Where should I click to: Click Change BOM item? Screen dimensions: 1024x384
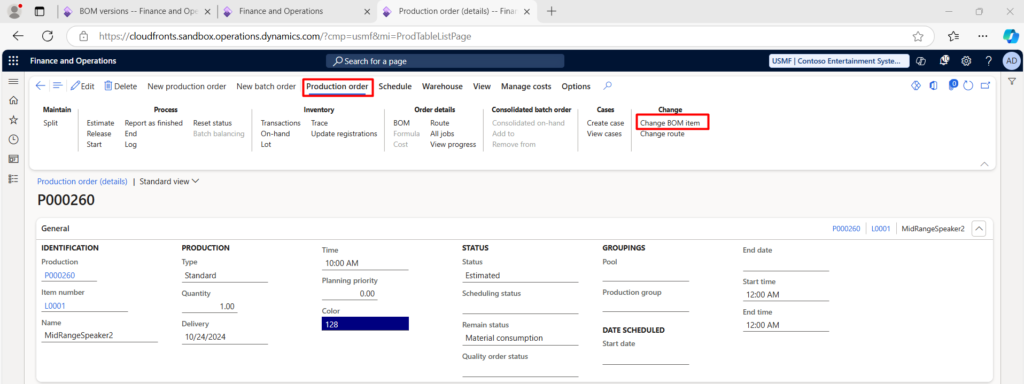coord(670,123)
